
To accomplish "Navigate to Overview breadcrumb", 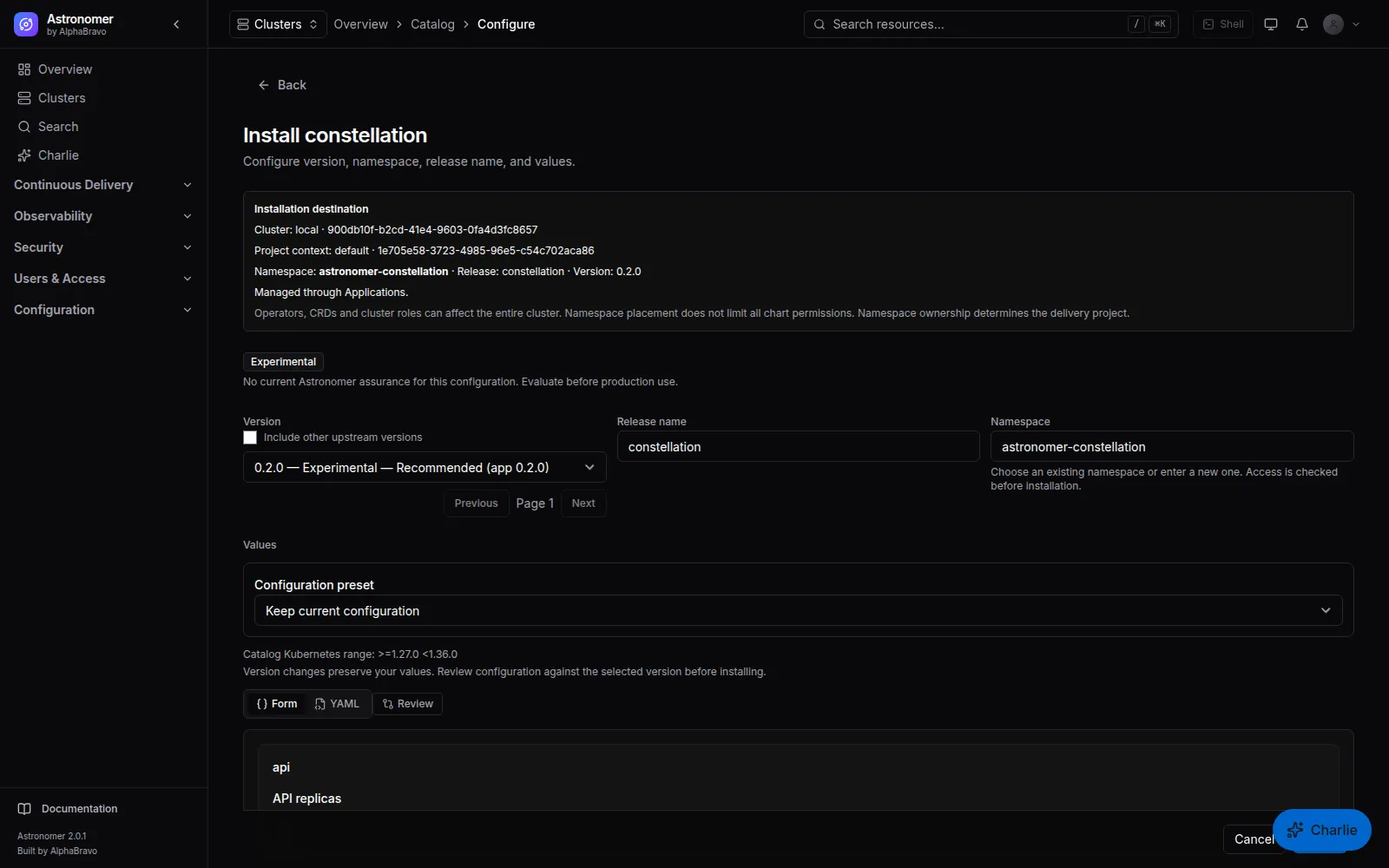I will pyautogui.click(x=360, y=24).
